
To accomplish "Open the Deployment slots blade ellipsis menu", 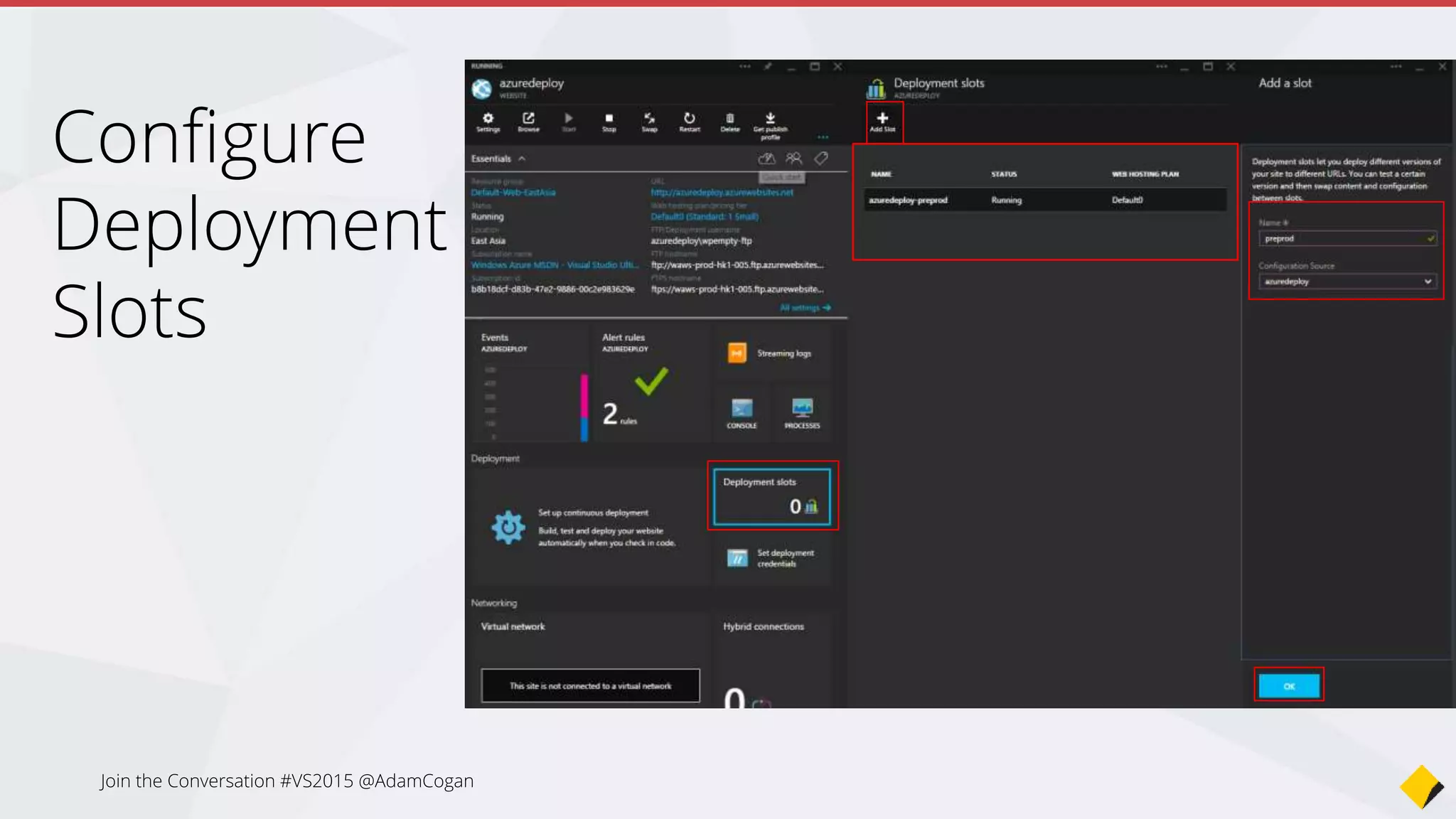I will [1162, 66].
